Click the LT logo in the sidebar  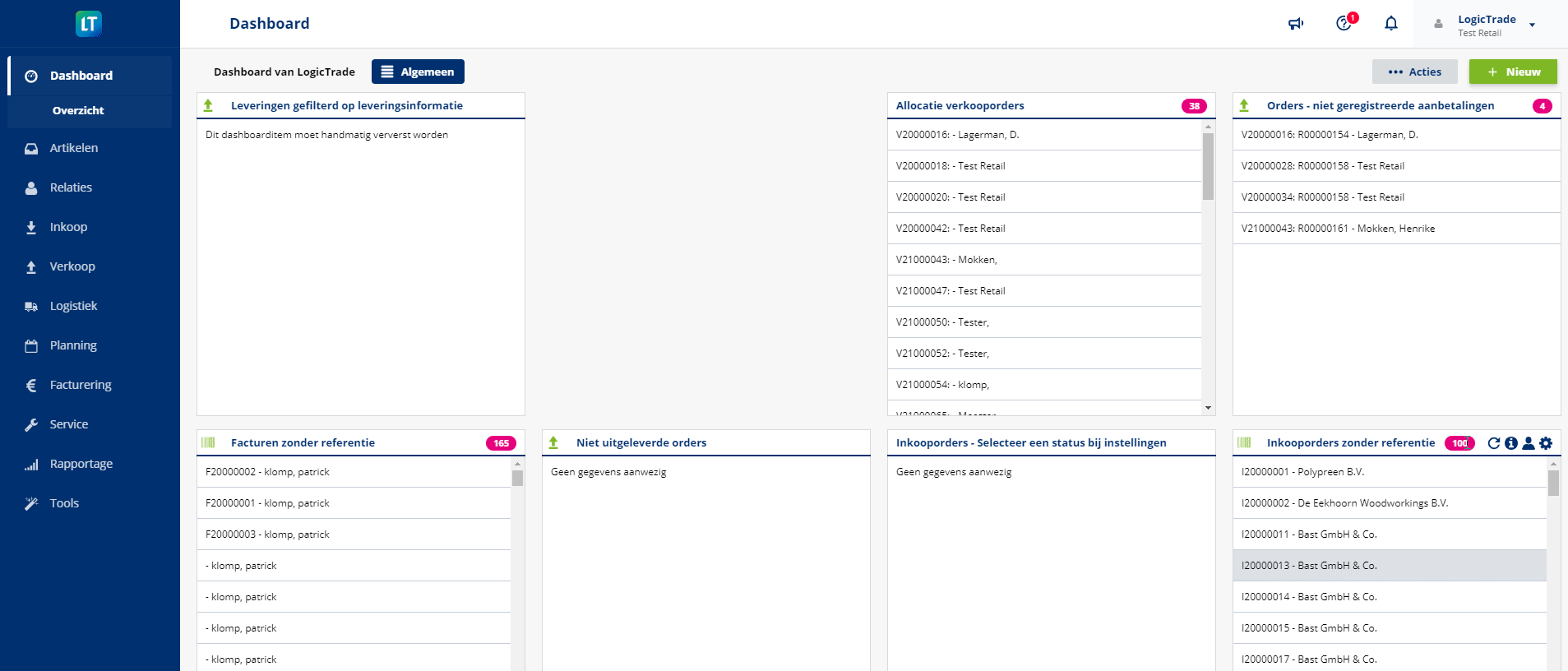tap(89, 24)
